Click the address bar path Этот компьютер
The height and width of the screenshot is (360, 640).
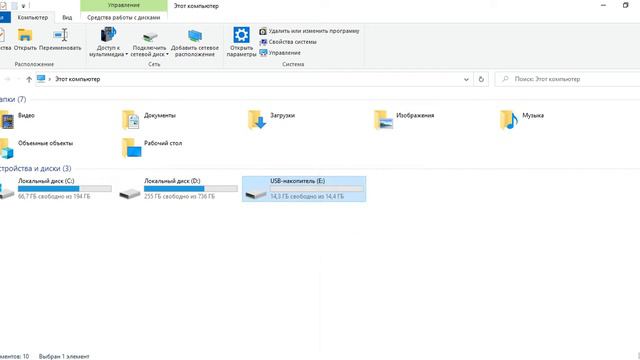pos(78,79)
